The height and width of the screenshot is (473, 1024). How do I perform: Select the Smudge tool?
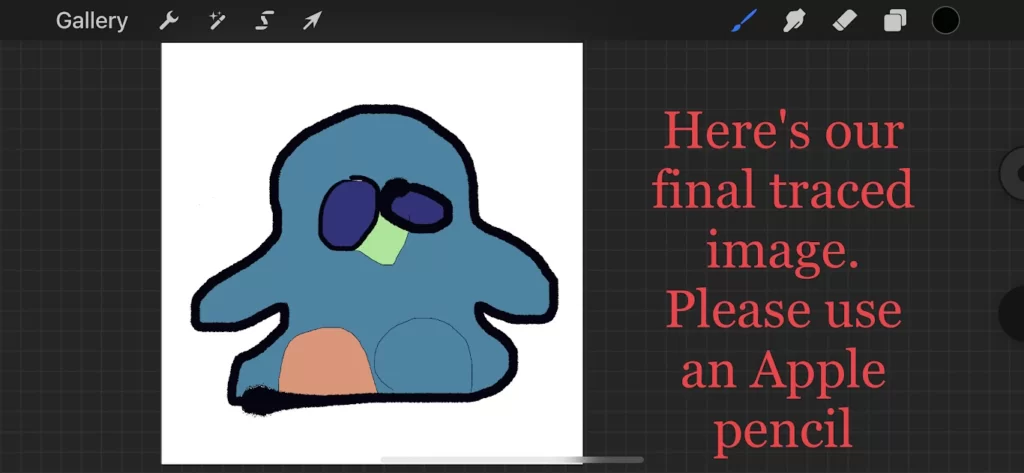pyautogui.click(x=793, y=21)
